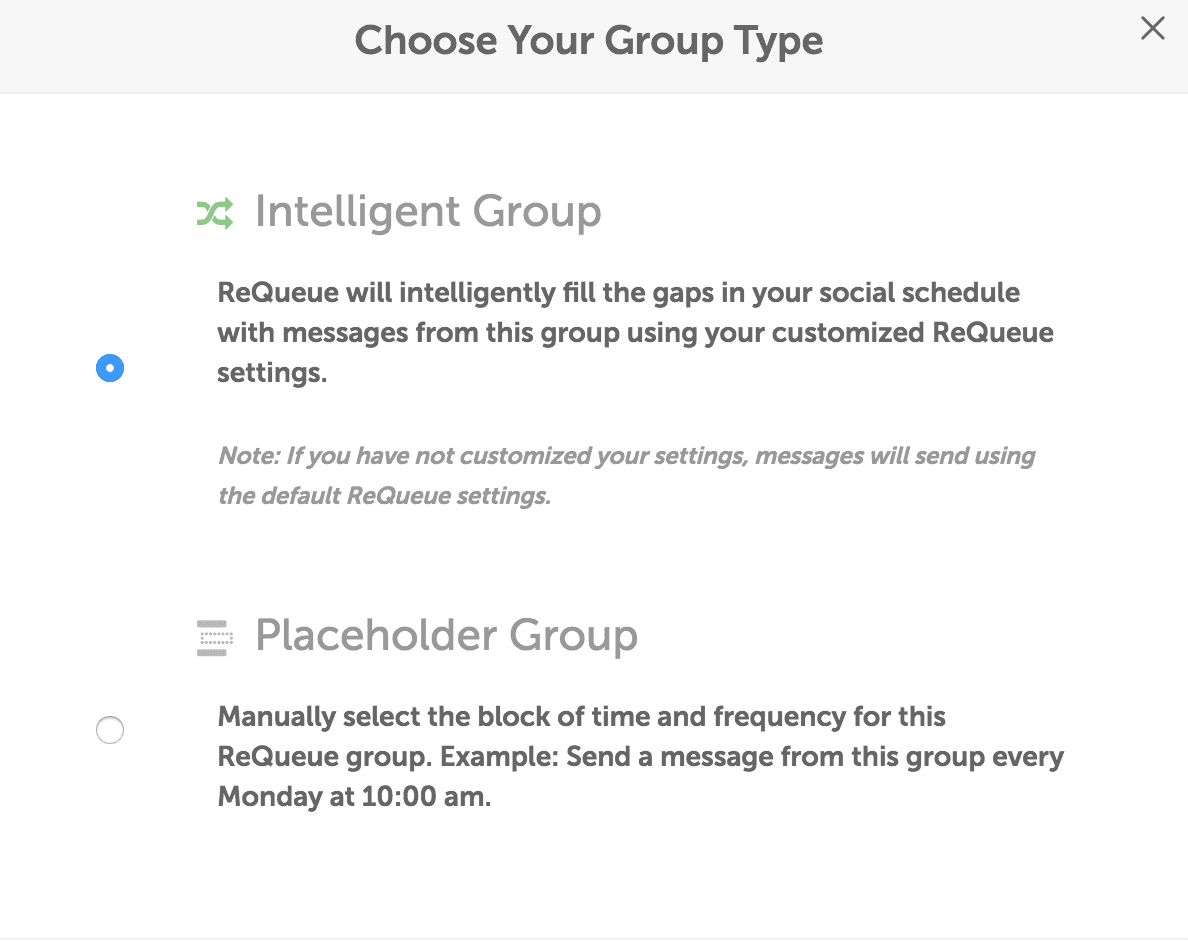
Task: Select the Intelligent Group radio button
Action: tap(110, 368)
